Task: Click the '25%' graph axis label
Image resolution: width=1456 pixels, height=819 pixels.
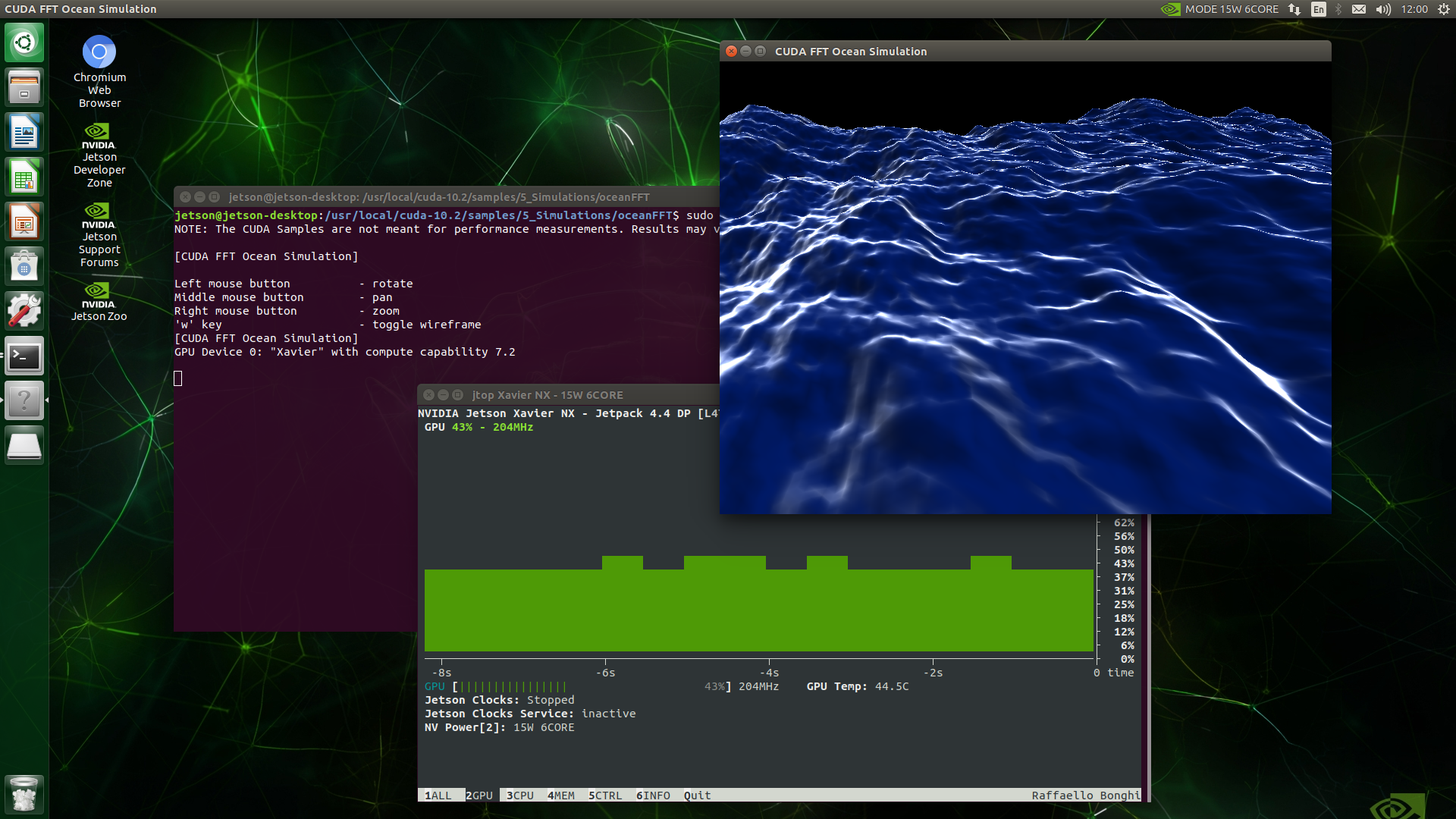Action: 1124,604
